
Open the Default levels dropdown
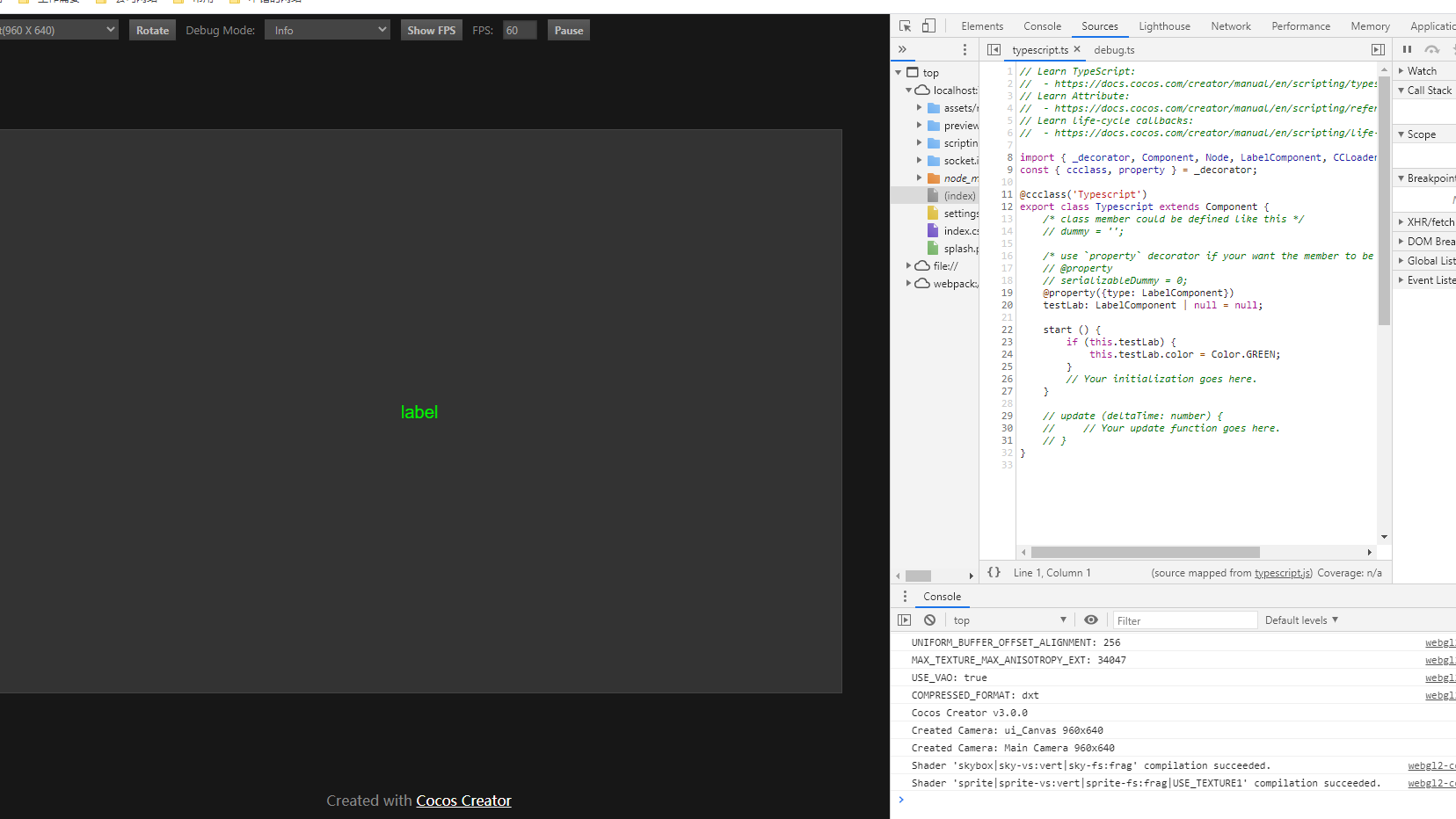1301,620
